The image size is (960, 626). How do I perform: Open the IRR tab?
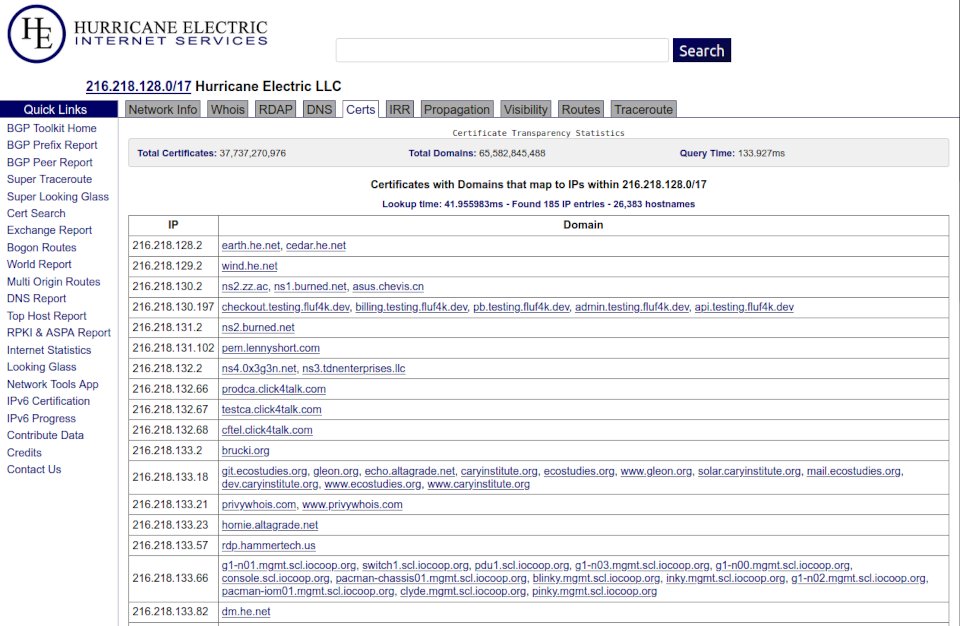[x=400, y=109]
